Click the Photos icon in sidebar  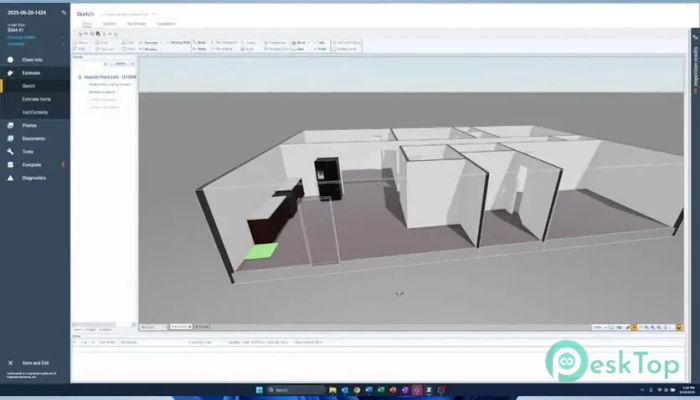coord(10,125)
